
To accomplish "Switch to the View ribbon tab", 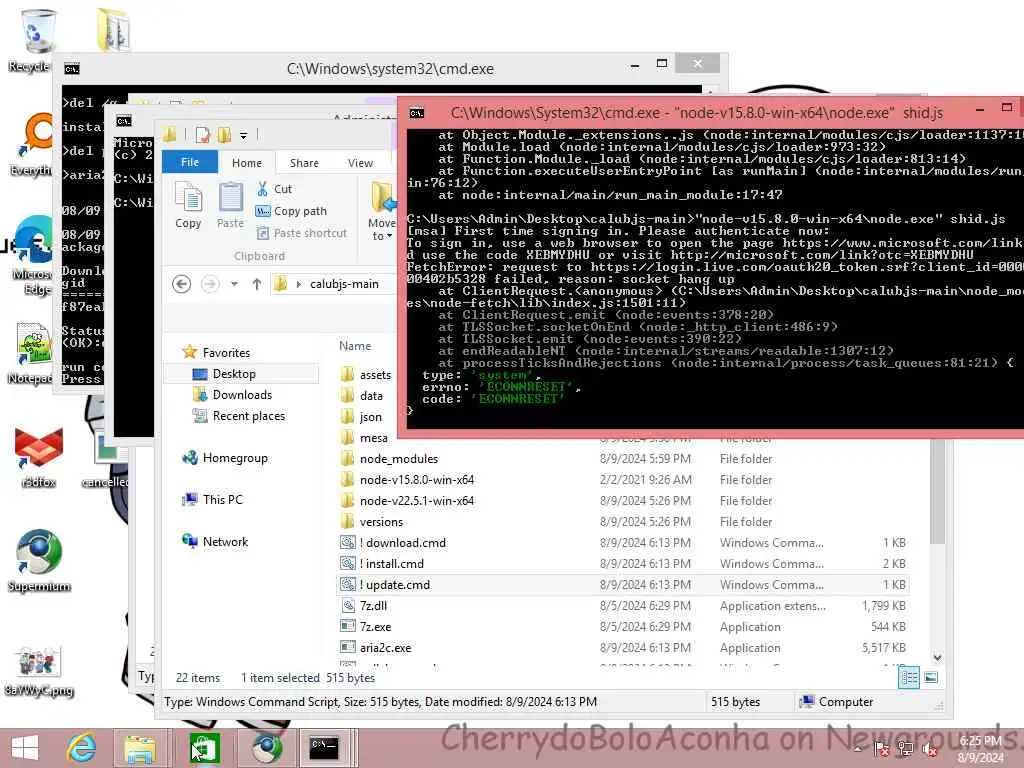I will [x=360, y=163].
